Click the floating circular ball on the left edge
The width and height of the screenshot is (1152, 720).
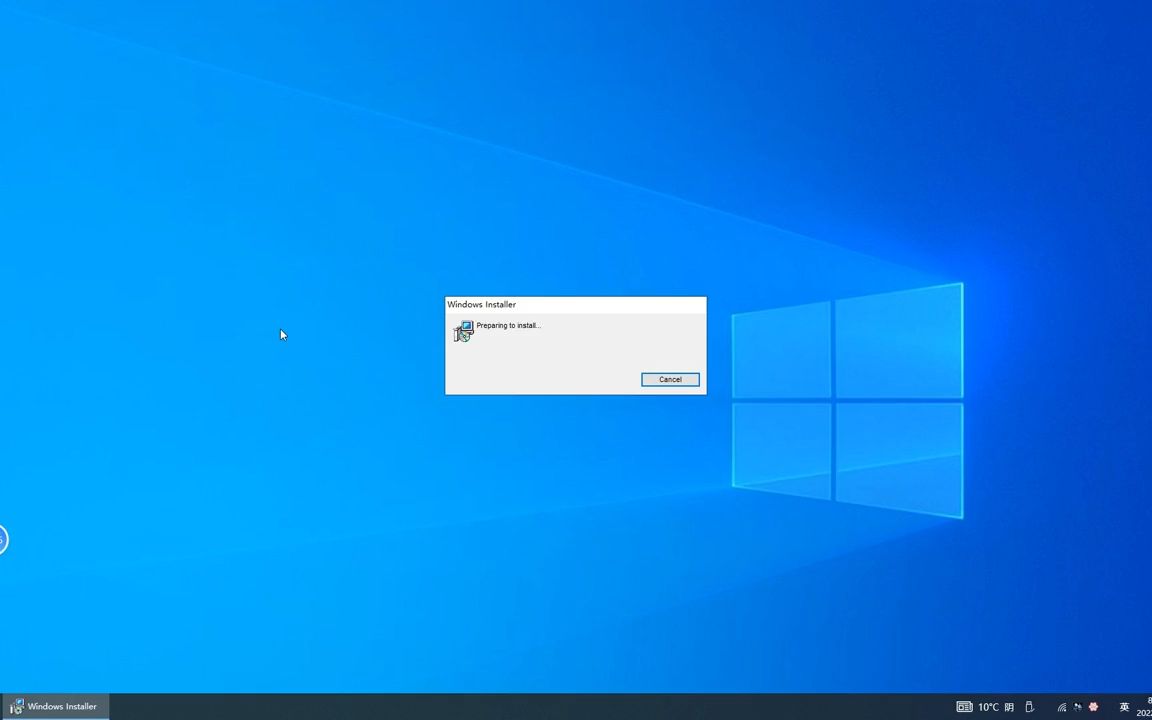[3, 539]
